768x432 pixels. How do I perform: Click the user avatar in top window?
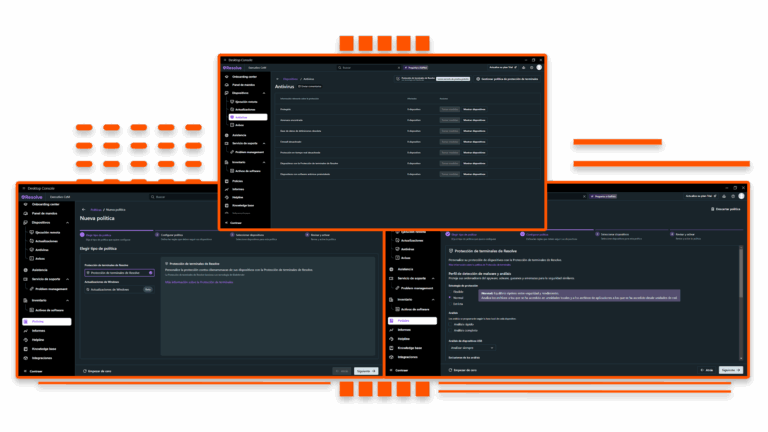[539, 68]
